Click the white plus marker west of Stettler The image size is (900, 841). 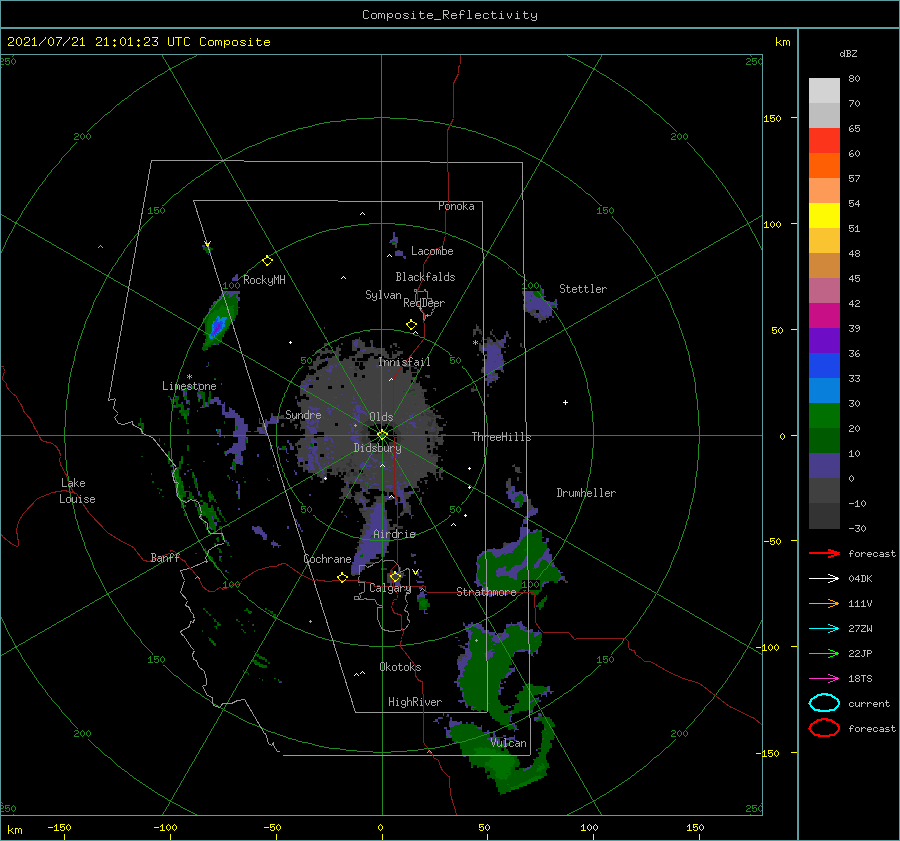(x=565, y=402)
